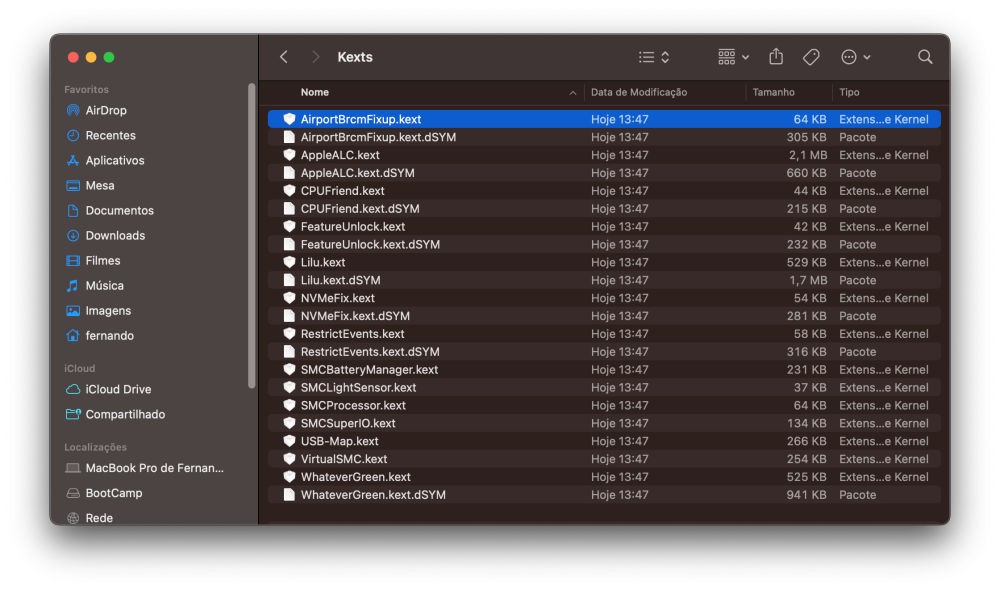This screenshot has height=591, width=1000.
Task: Select the WhateverGreen.kext.dSYM package
Action: 604,494
